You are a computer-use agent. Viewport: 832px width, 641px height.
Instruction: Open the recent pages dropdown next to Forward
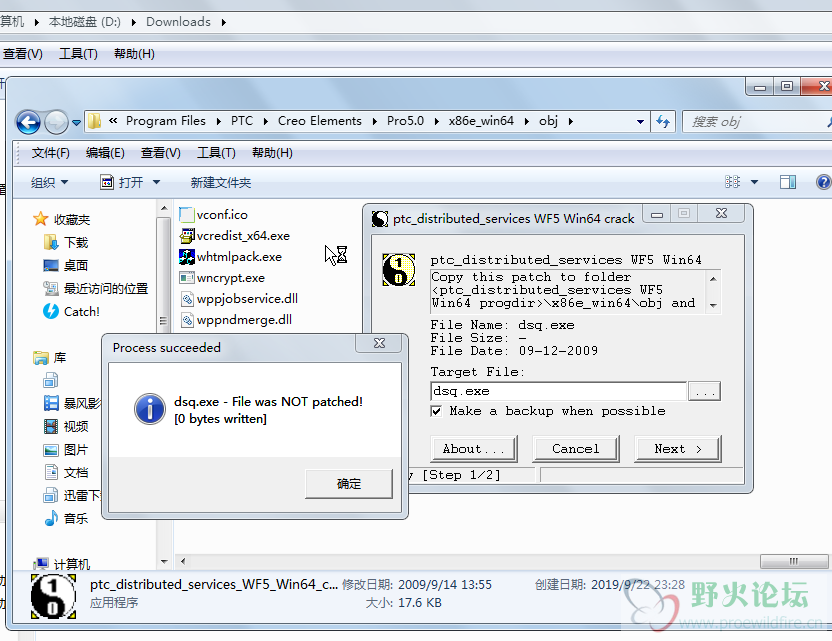[x=76, y=123]
